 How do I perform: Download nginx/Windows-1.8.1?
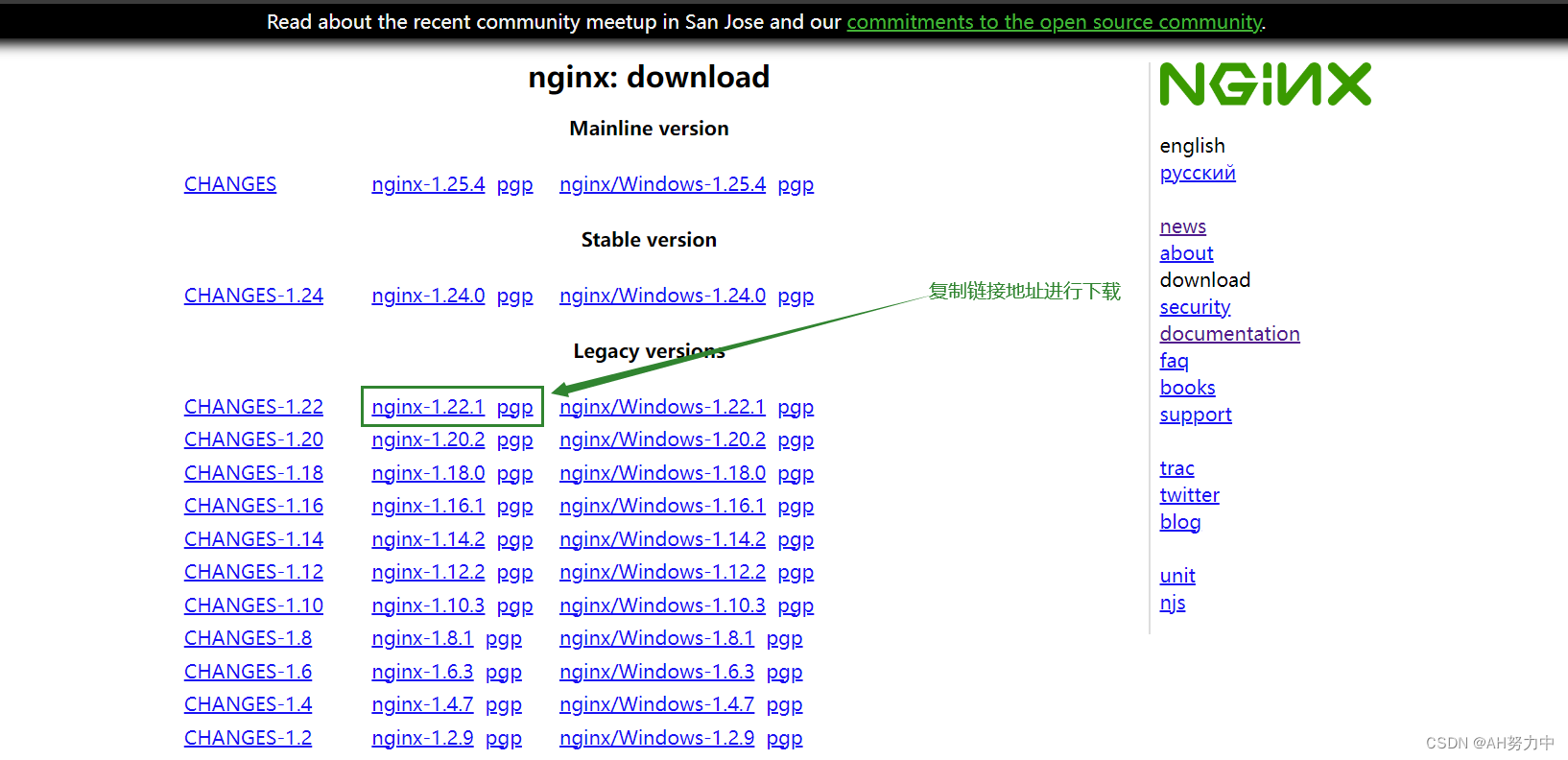click(656, 638)
